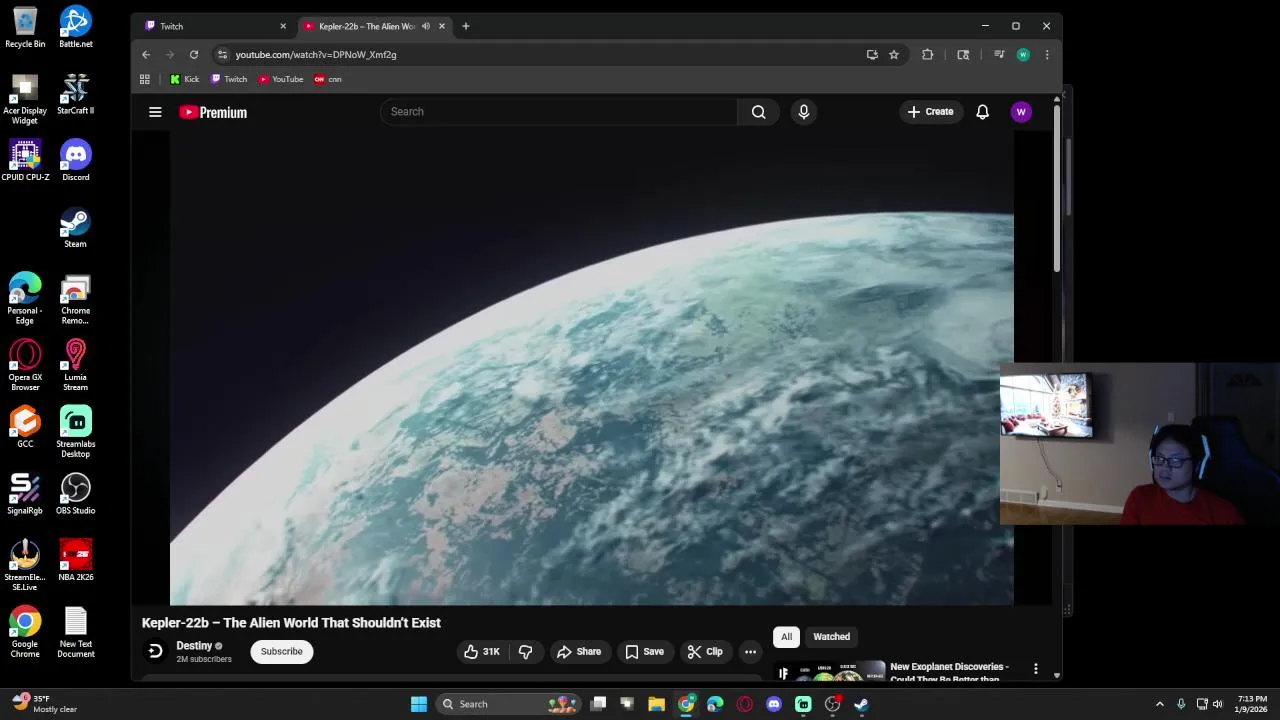View site information icon in address bar
This screenshot has width=1280, height=720.
(222, 55)
